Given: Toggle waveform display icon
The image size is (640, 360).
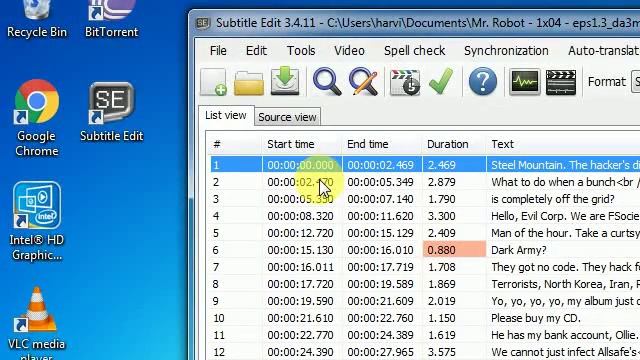Looking at the screenshot, I should (x=524, y=82).
